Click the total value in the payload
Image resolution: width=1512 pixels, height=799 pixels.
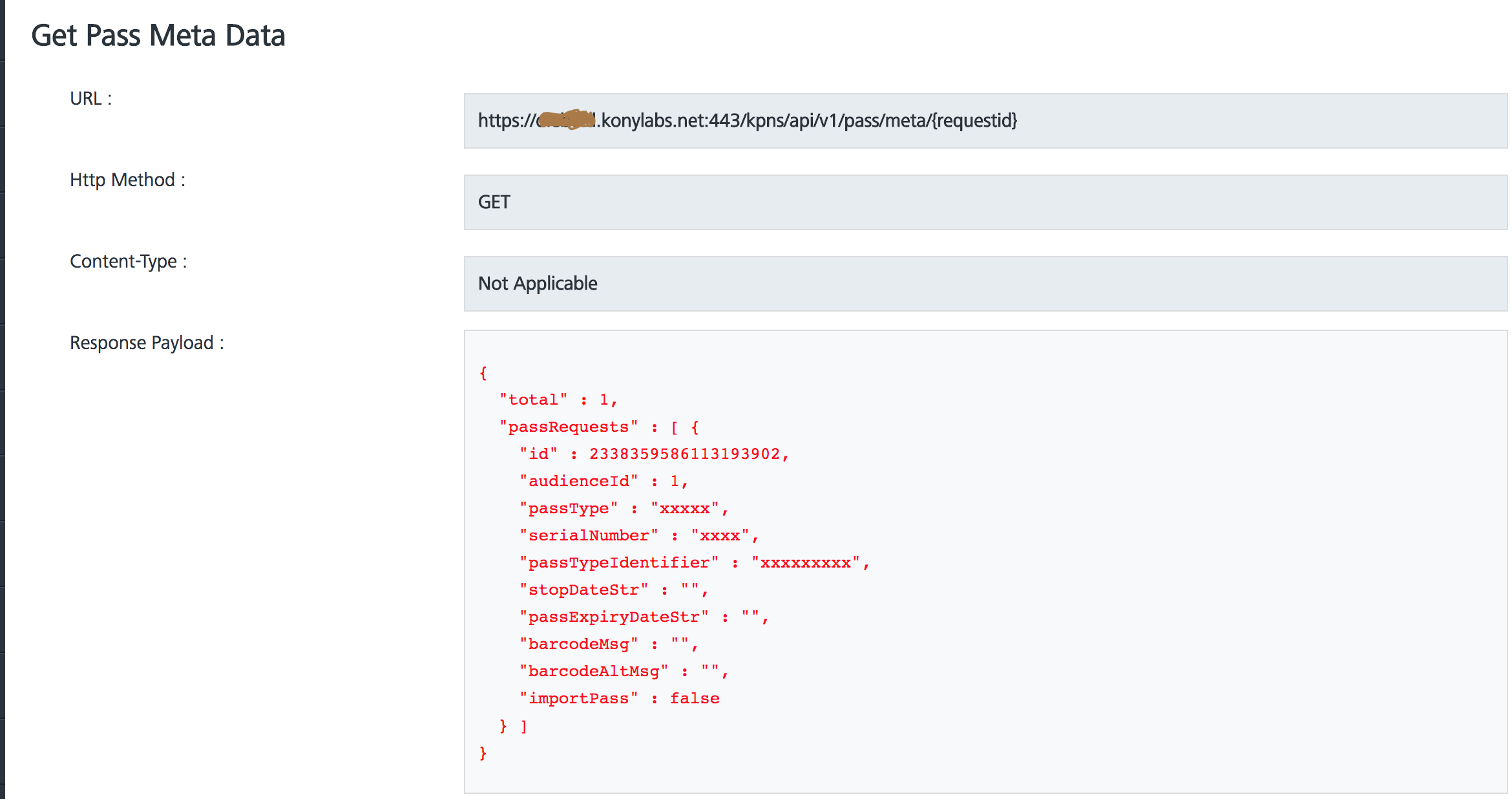click(x=605, y=399)
